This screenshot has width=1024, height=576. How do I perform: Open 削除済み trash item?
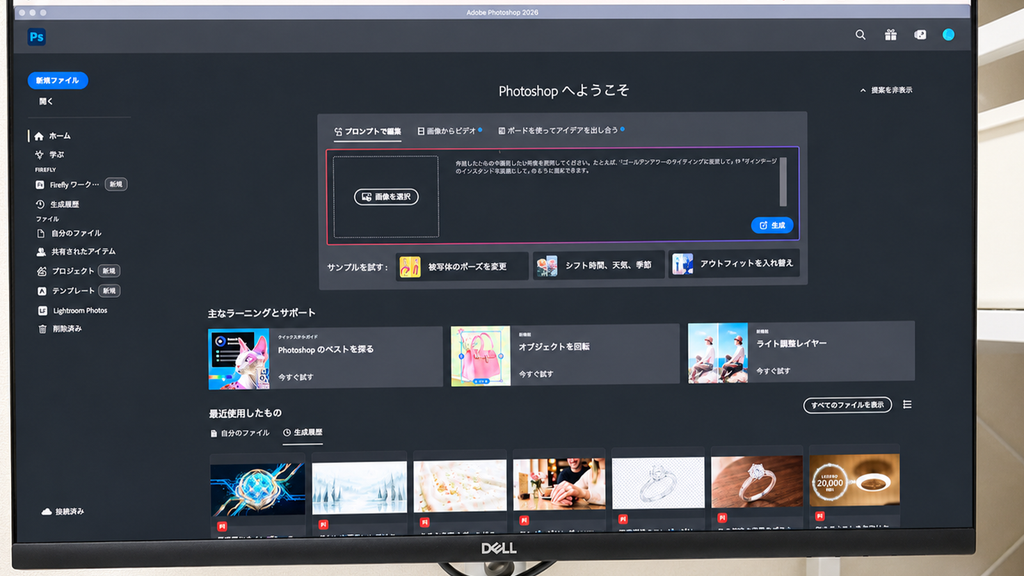click(x=60, y=329)
